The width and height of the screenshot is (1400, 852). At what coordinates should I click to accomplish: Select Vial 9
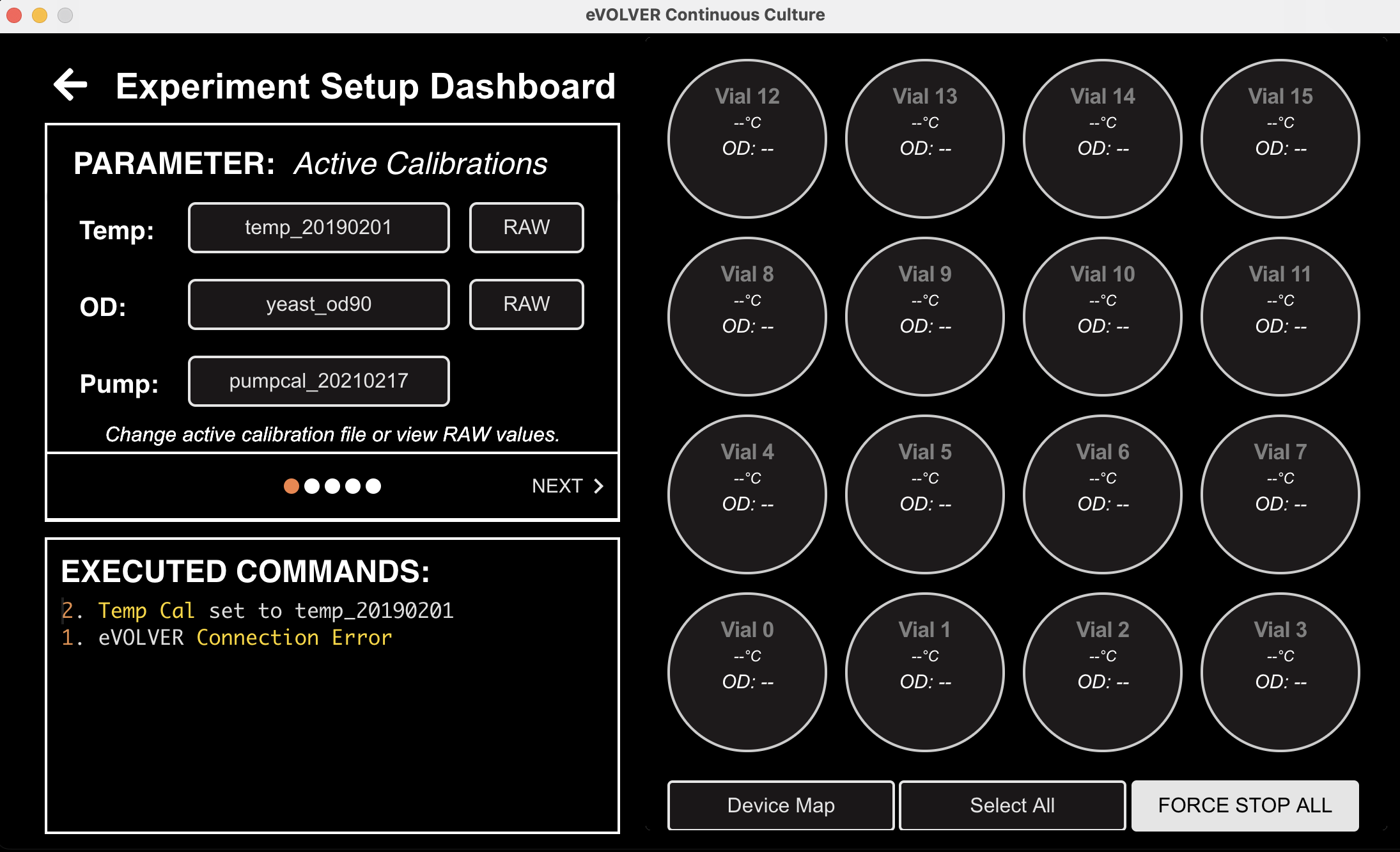click(x=925, y=317)
